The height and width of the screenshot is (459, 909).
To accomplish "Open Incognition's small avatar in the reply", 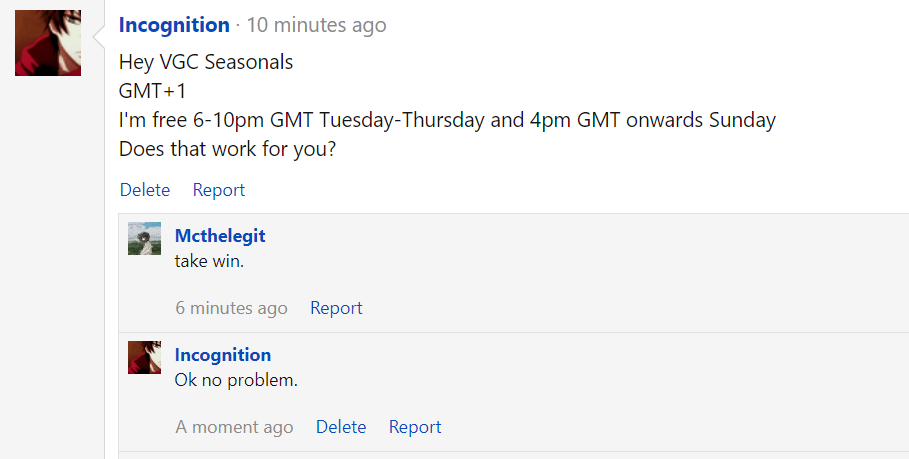I will point(144,357).
